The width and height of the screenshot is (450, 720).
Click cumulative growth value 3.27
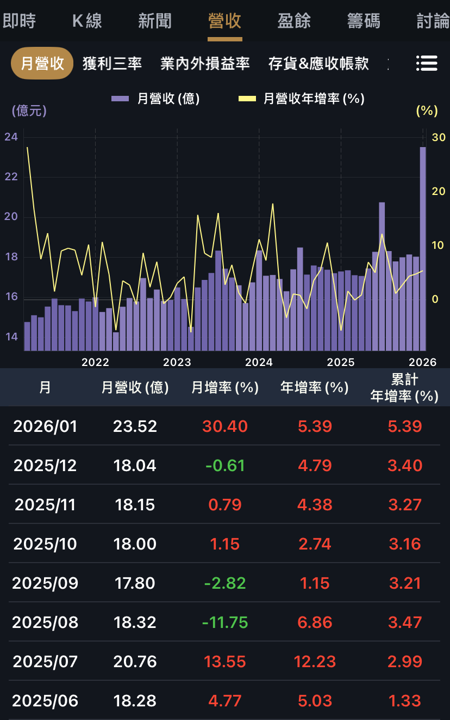tap(405, 505)
